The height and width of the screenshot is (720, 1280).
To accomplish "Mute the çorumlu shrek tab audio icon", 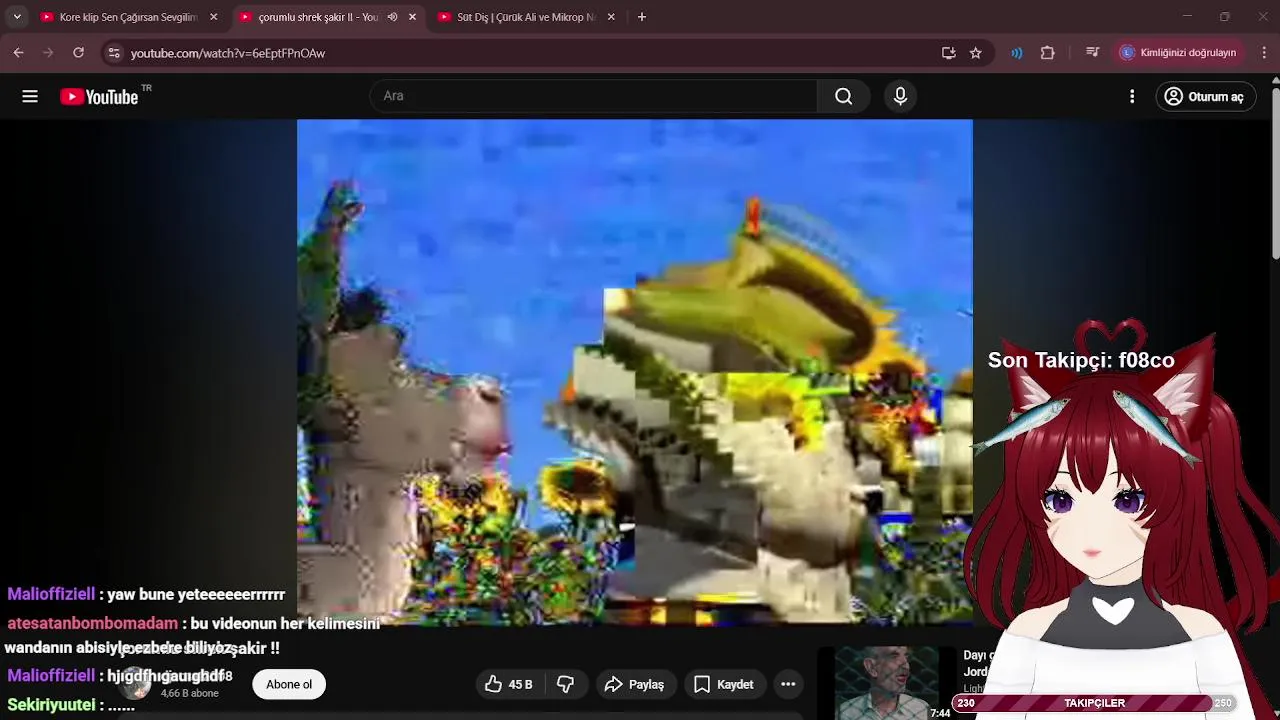I will click(x=392, y=17).
